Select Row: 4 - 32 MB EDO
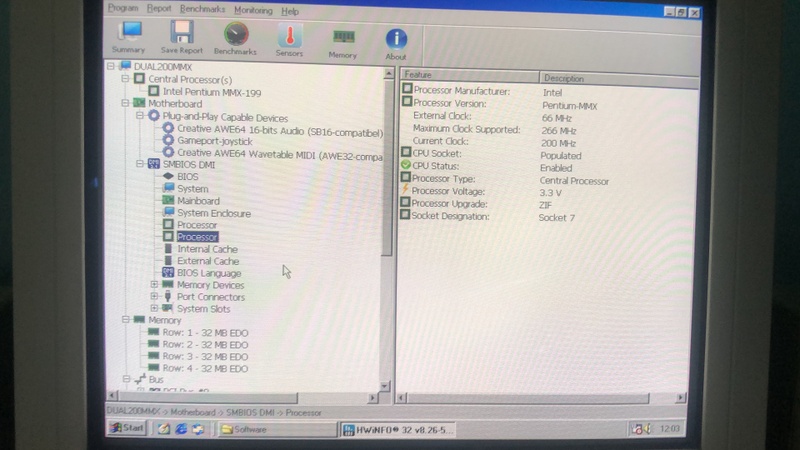Screen dimensions: 800x450 pyautogui.click(x=205, y=368)
